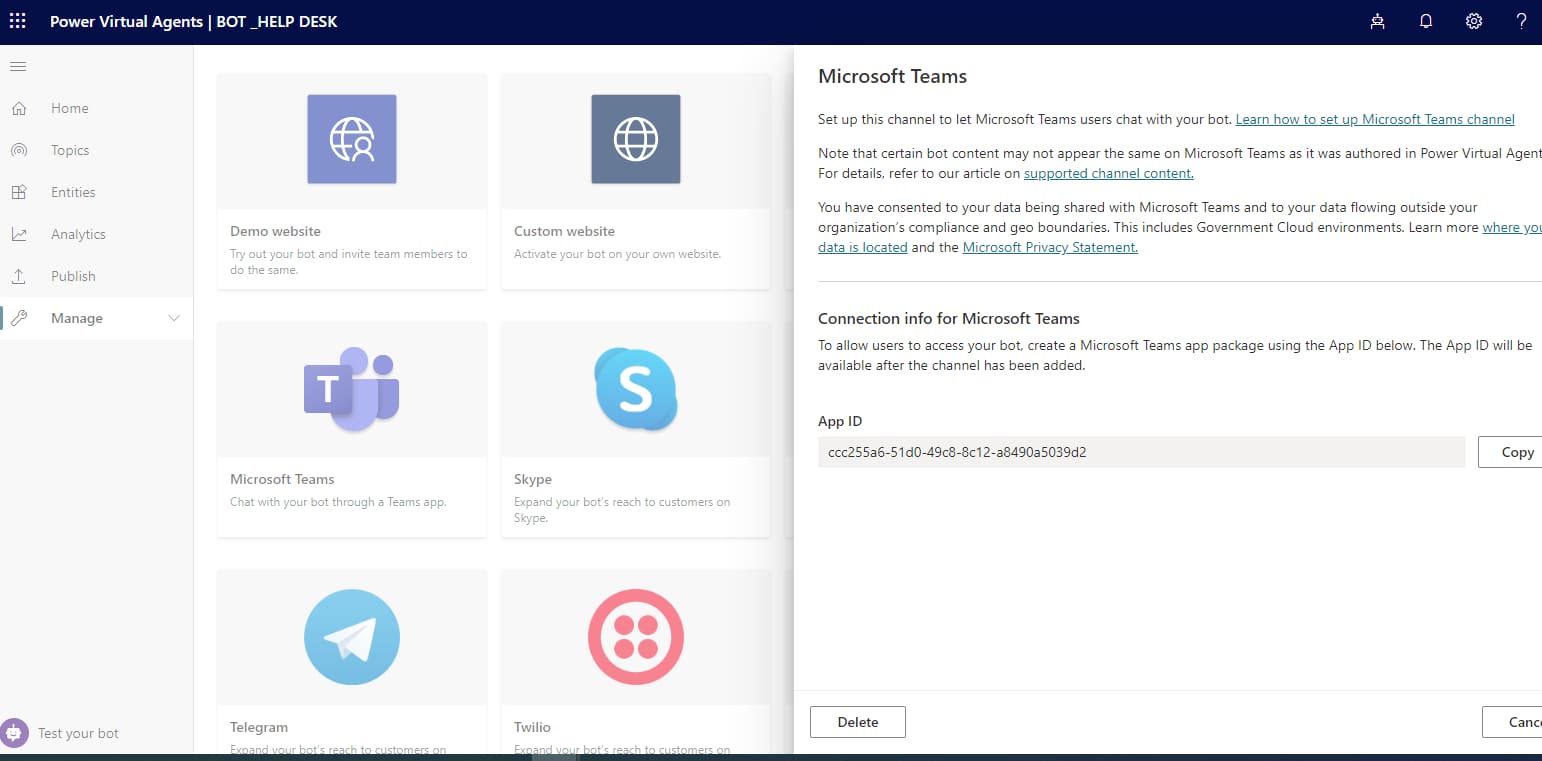The width and height of the screenshot is (1542, 761).
Task: Select the Demo website channel icon
Action: click(x=352, y=139)
